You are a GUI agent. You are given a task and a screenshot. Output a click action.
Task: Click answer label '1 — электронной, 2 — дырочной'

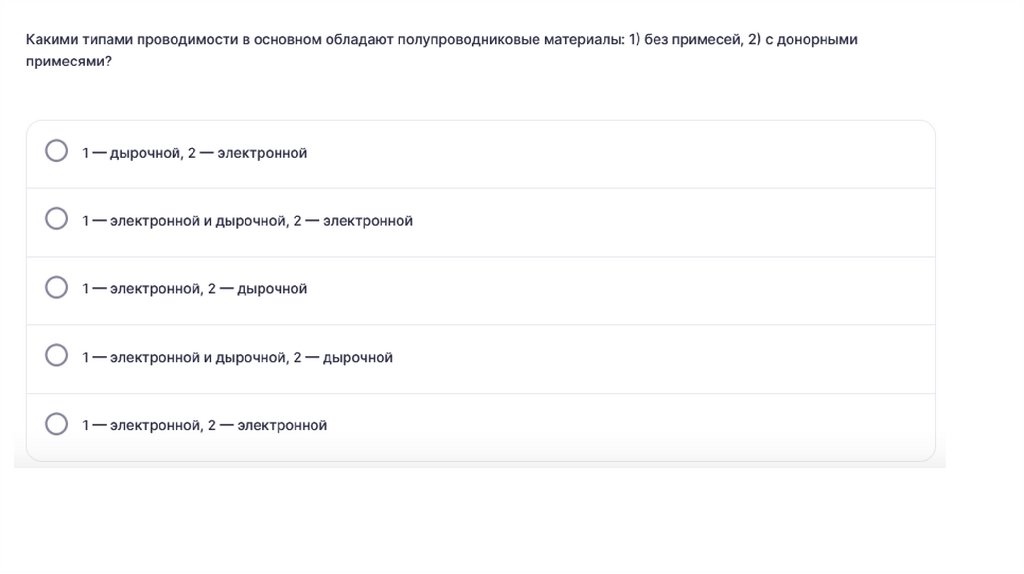[194, 289]
